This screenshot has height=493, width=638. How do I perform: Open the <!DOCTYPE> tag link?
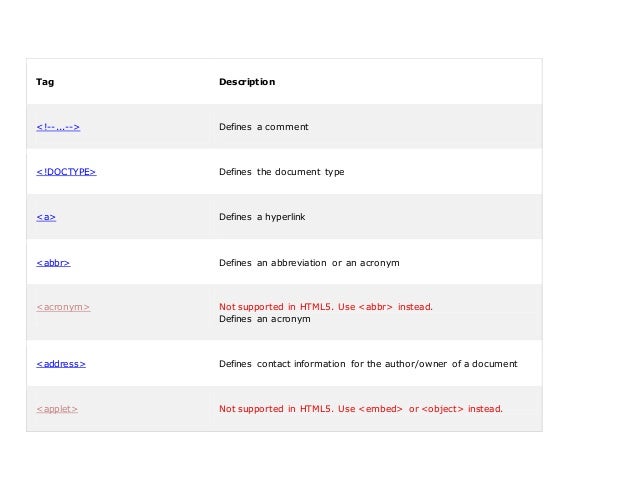pyautogui.click(x=66, y=172)
